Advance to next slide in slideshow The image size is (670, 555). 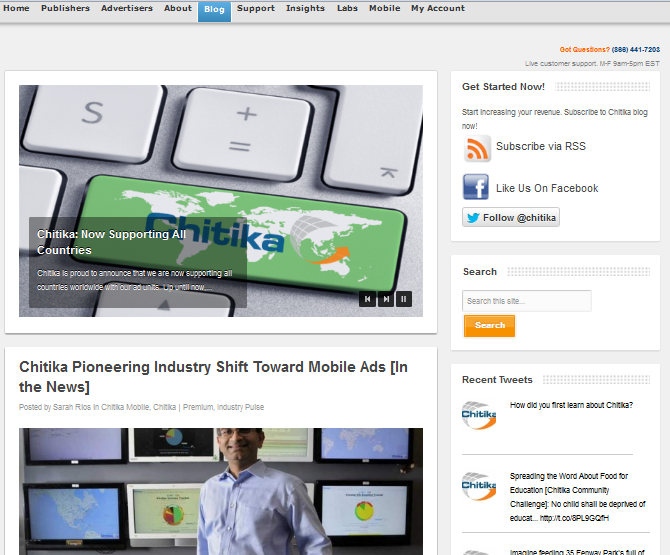(x=386, y=299)
